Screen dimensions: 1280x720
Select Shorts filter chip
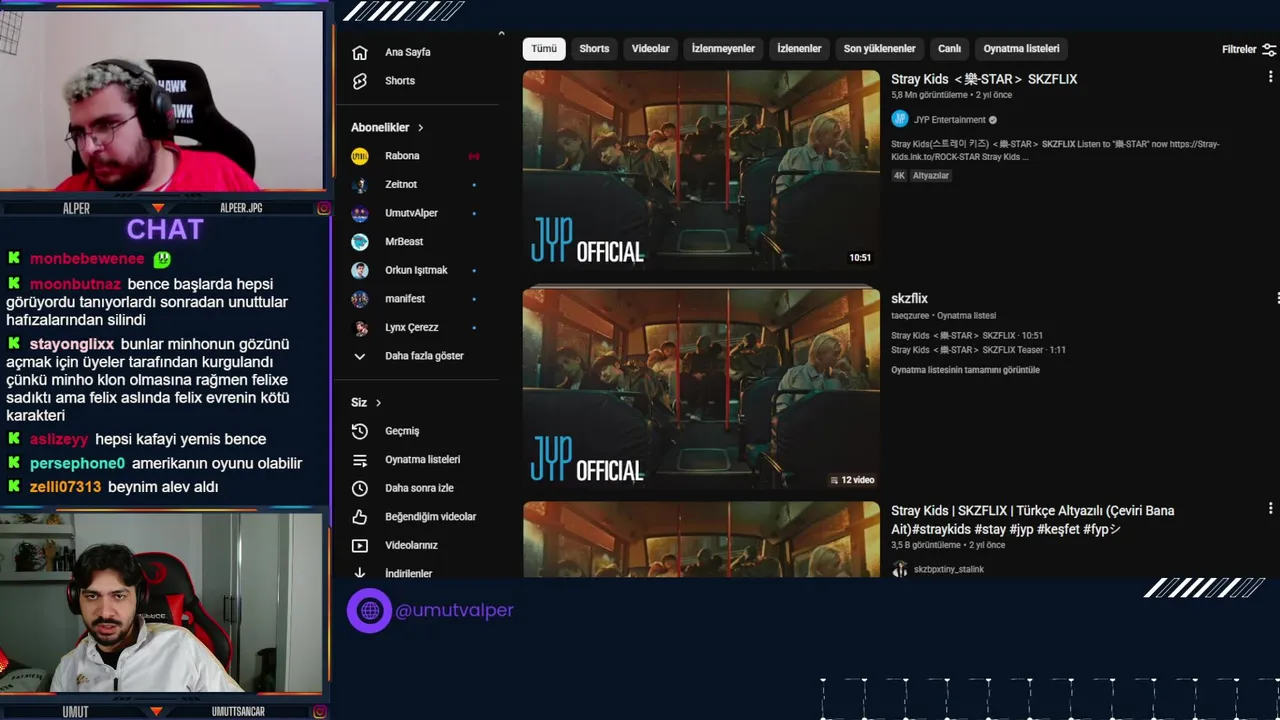(594, 49)
